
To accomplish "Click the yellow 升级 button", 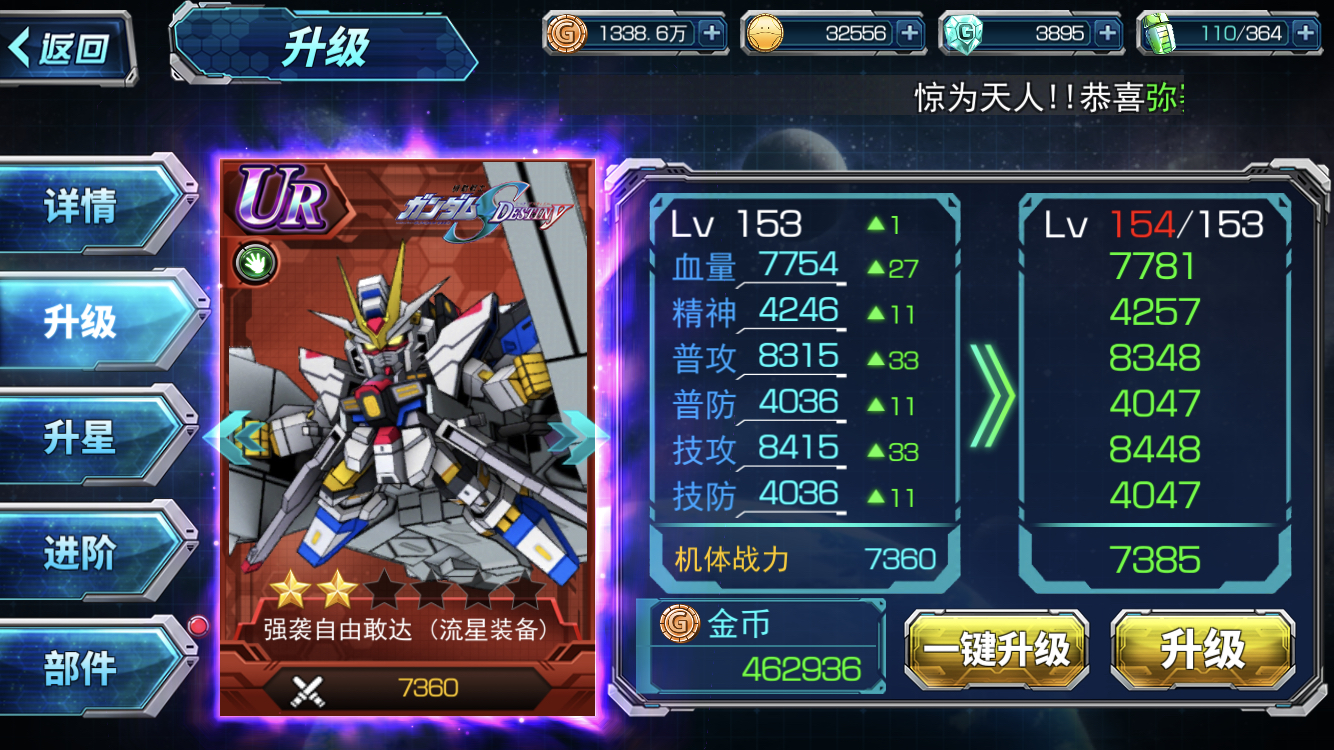I will [x=1203, y=650].
